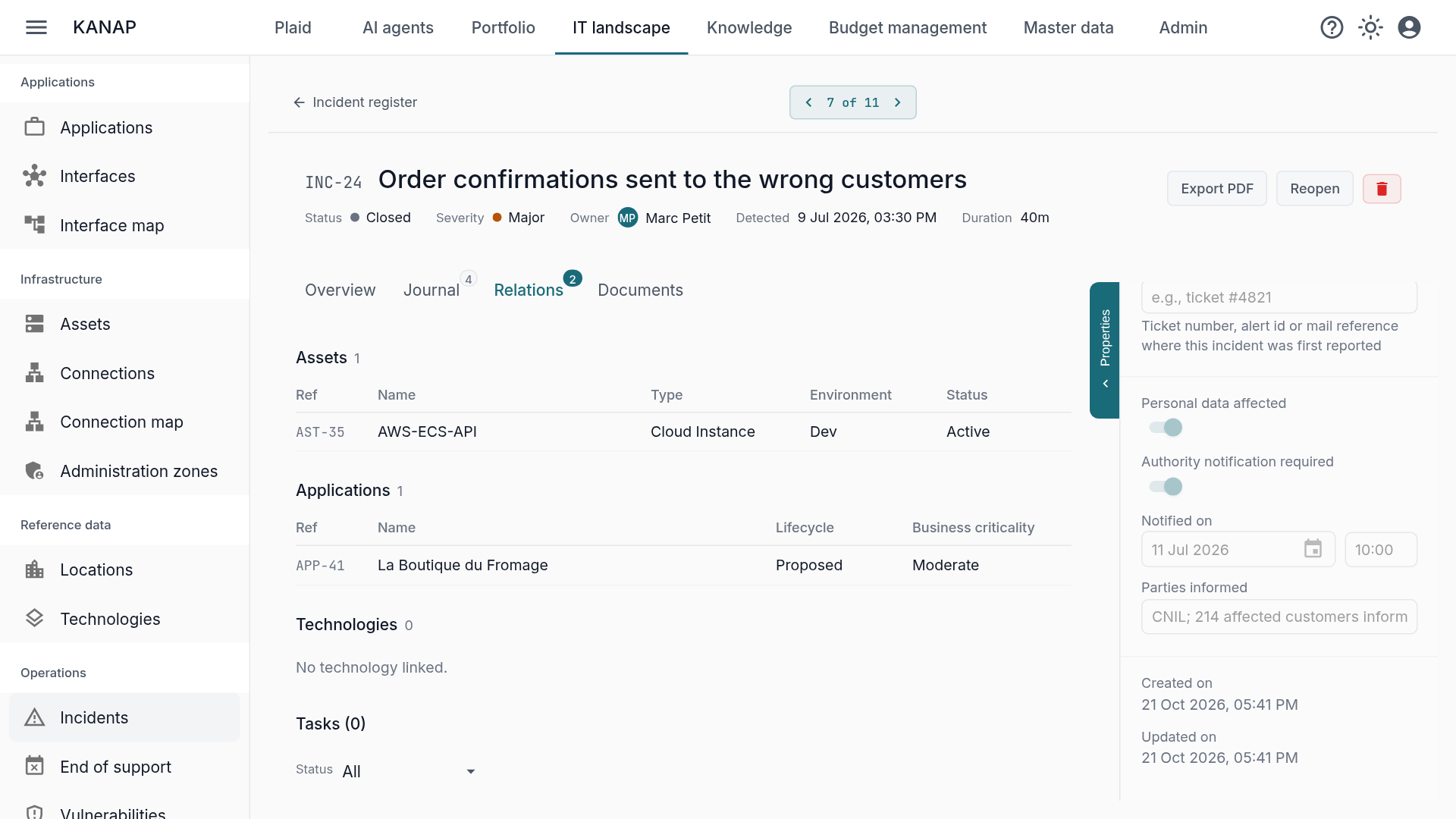Go back to Incident register
The width and height of the screenshot is (1456, 819).
[x=355, y=102]
